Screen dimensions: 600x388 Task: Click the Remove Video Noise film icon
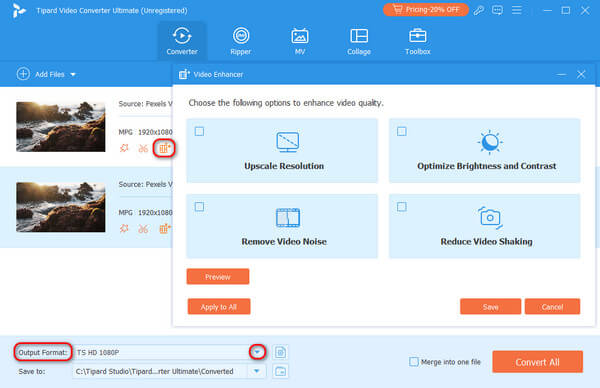(x=288, y=217)
